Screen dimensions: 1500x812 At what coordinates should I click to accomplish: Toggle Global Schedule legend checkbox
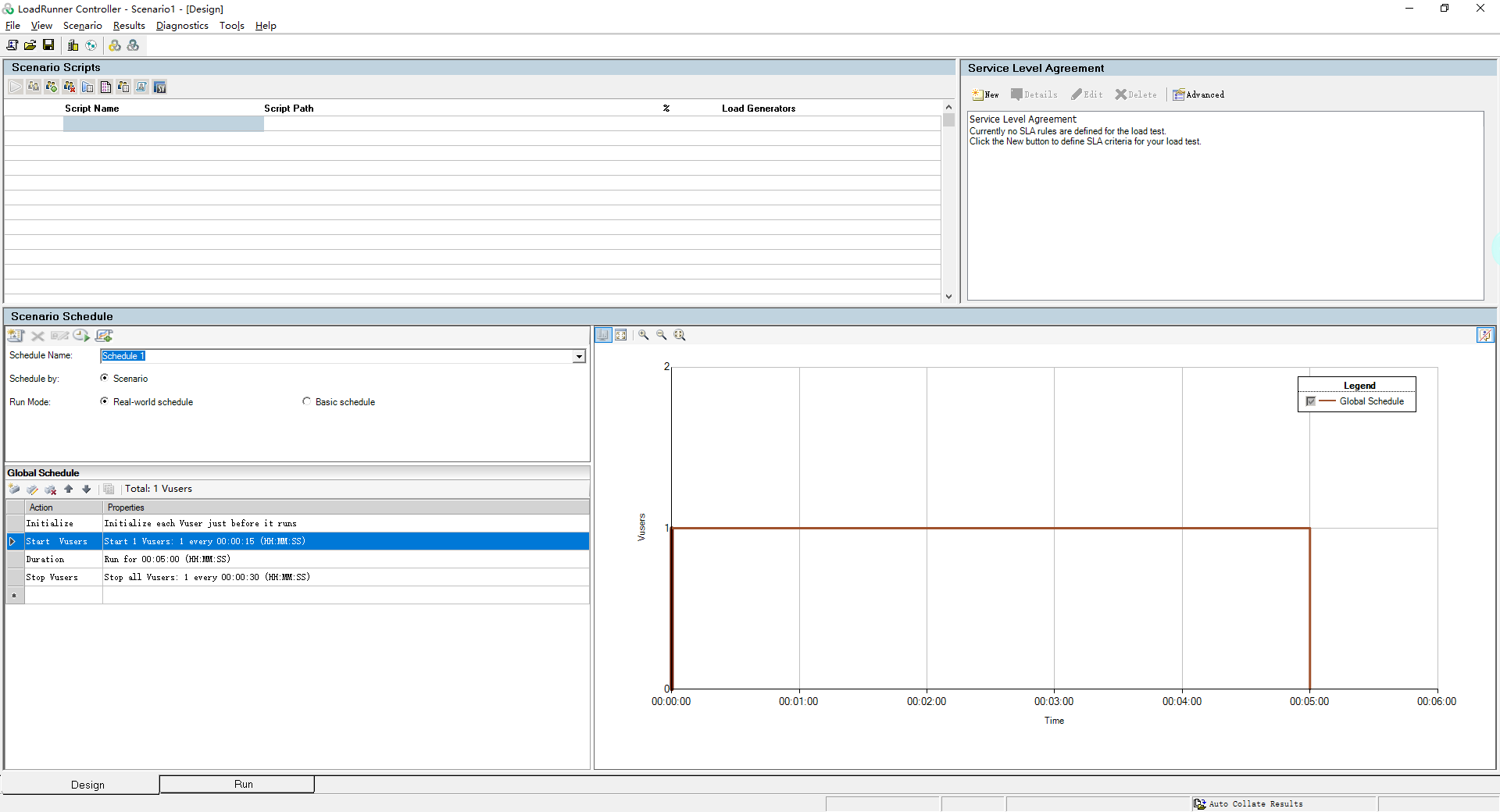[1311, 401]
